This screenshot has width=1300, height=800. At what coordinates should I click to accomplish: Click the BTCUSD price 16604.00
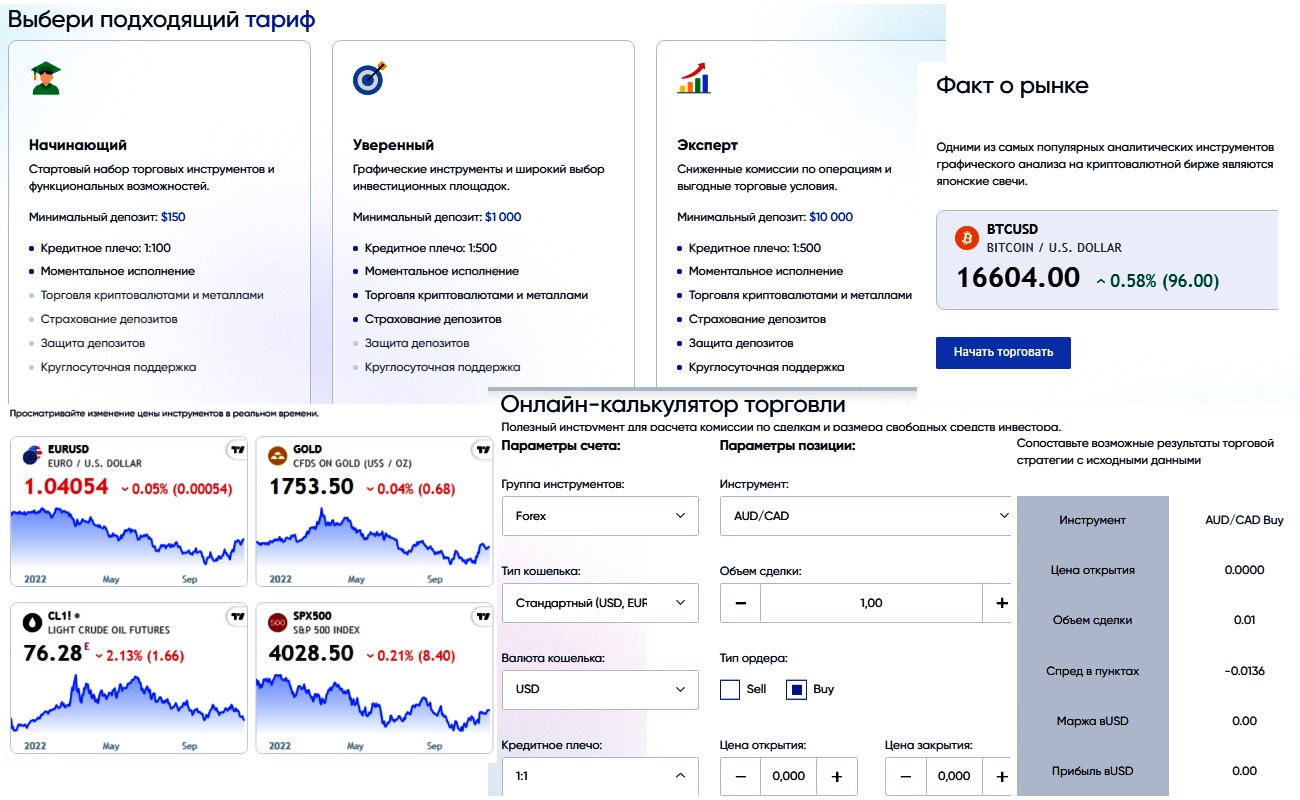(x=1018, y=277)
